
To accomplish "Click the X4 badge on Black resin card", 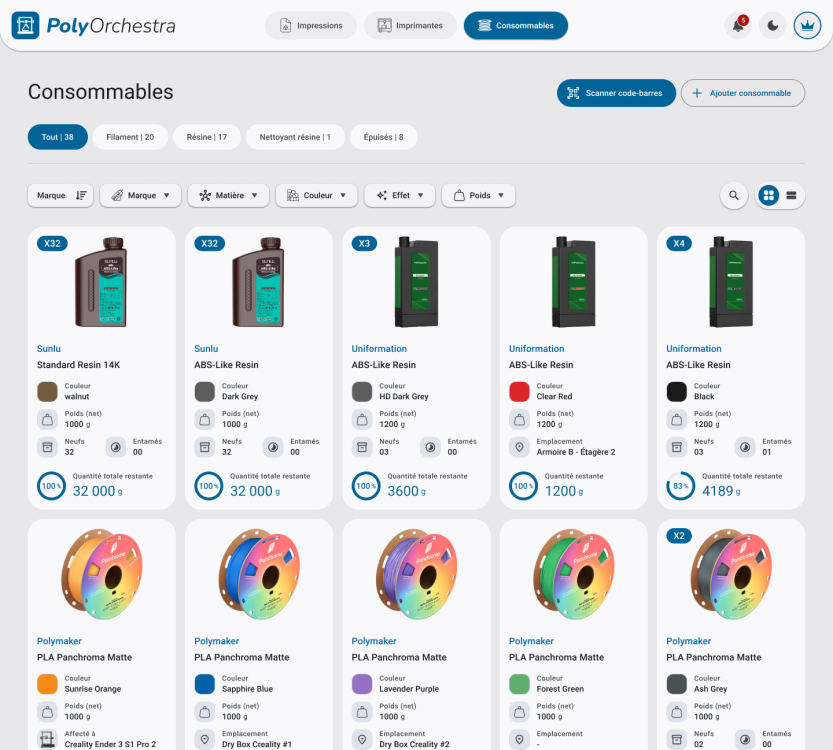I will [x=679, y=243].
